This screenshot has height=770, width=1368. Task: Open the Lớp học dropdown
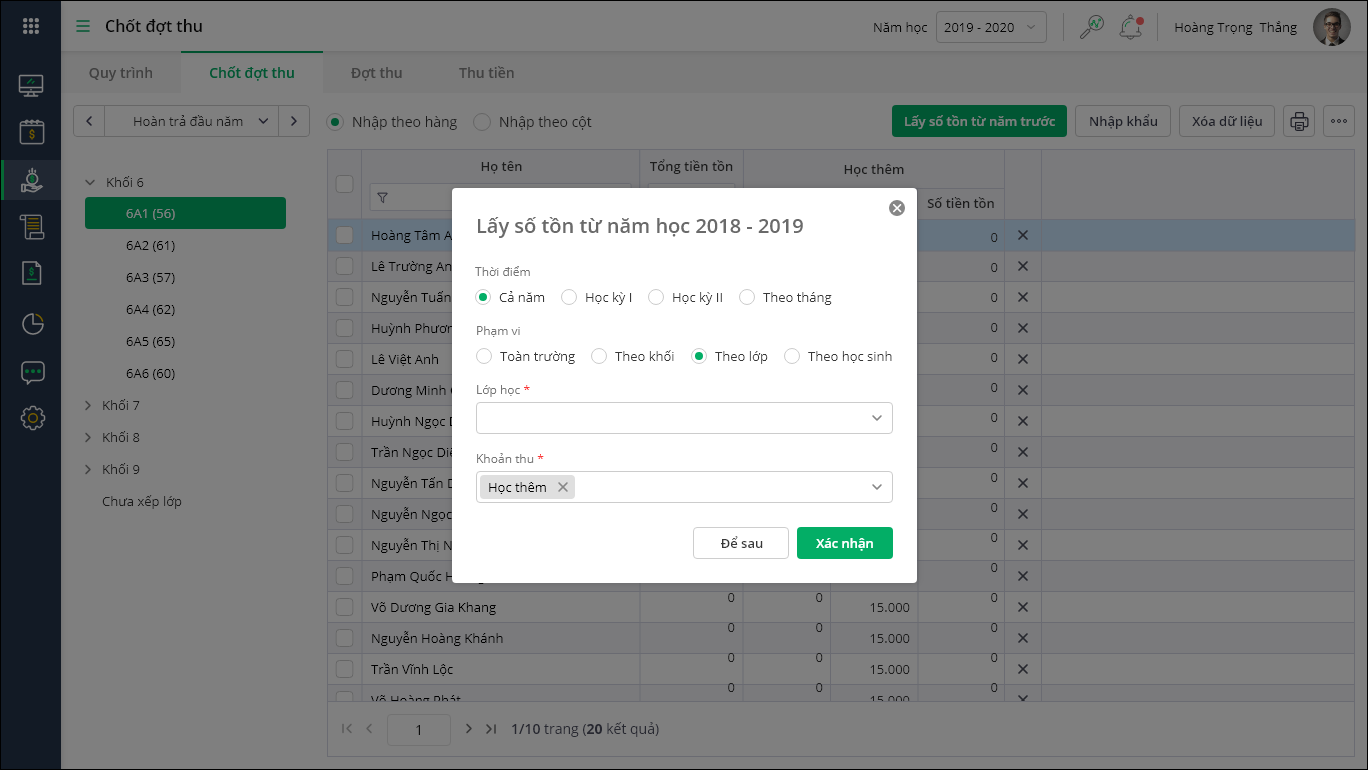[x=684, y=418]
